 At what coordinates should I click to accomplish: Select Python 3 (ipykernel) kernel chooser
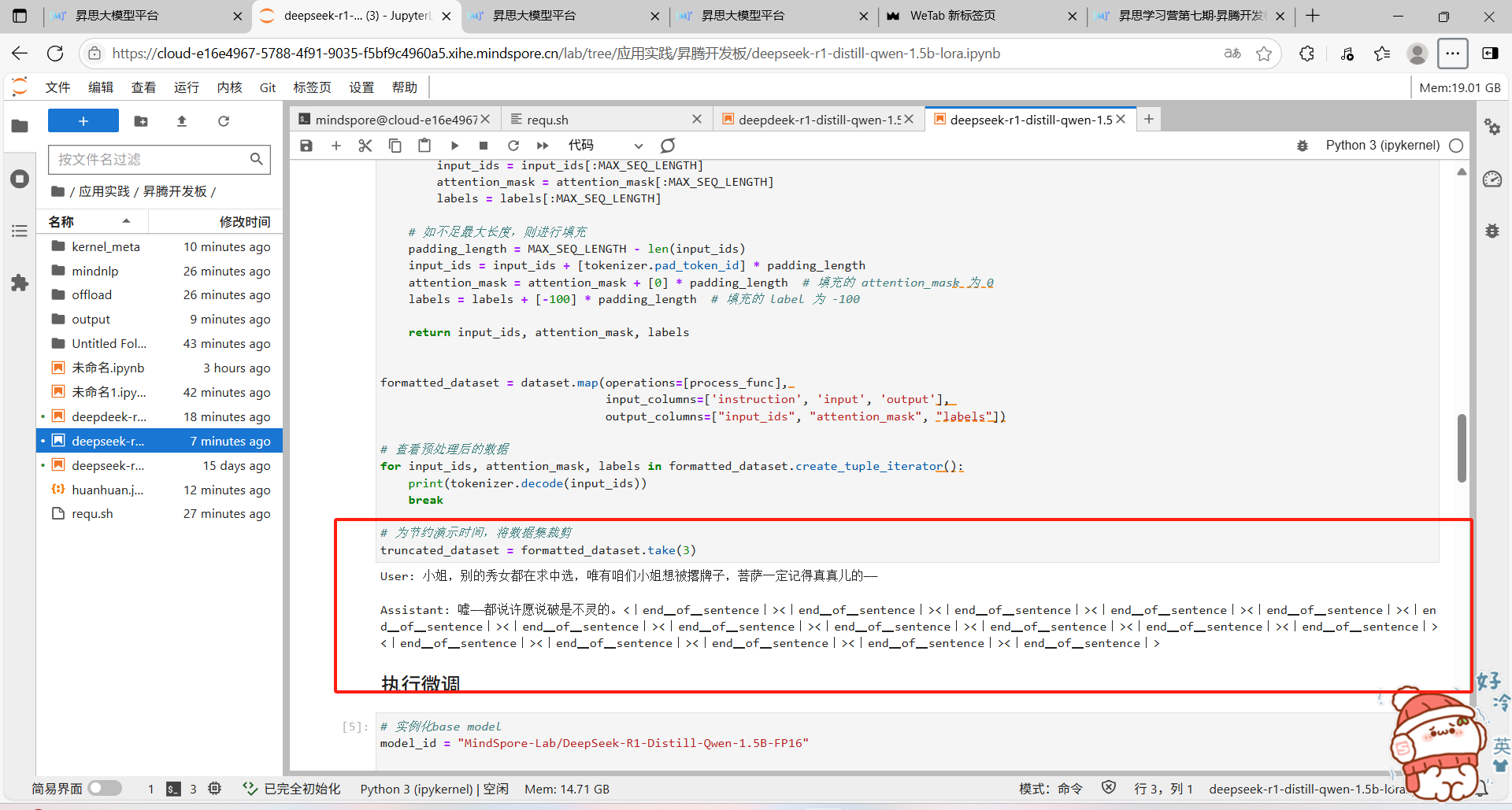click(1382, 146)
